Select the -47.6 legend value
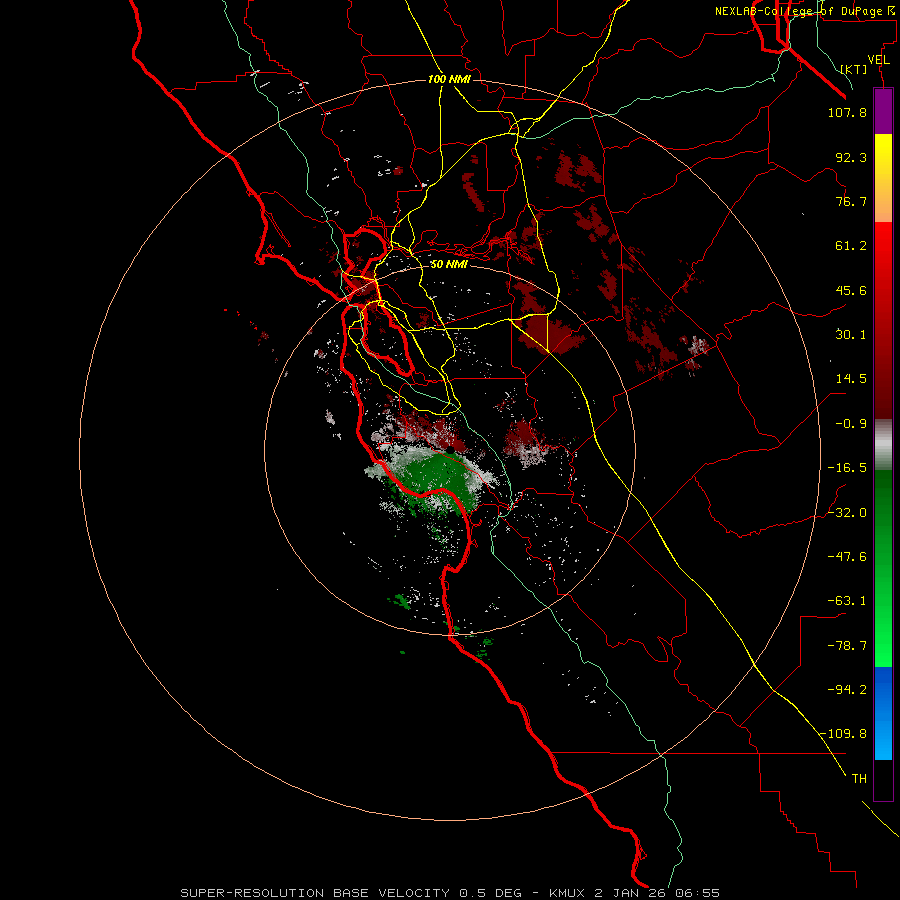This screenshot has height=900, width=900. [x=847, y=557]
